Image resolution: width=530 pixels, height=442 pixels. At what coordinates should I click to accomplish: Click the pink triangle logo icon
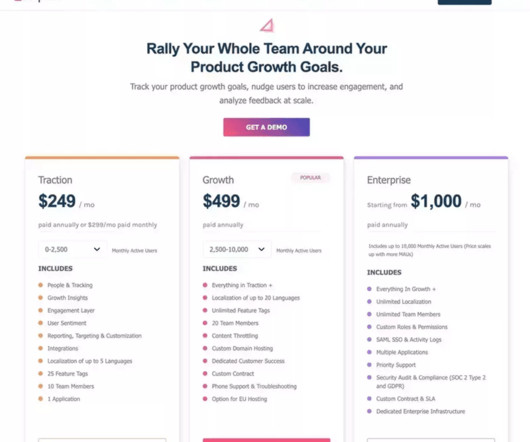[x=267, y=25]
